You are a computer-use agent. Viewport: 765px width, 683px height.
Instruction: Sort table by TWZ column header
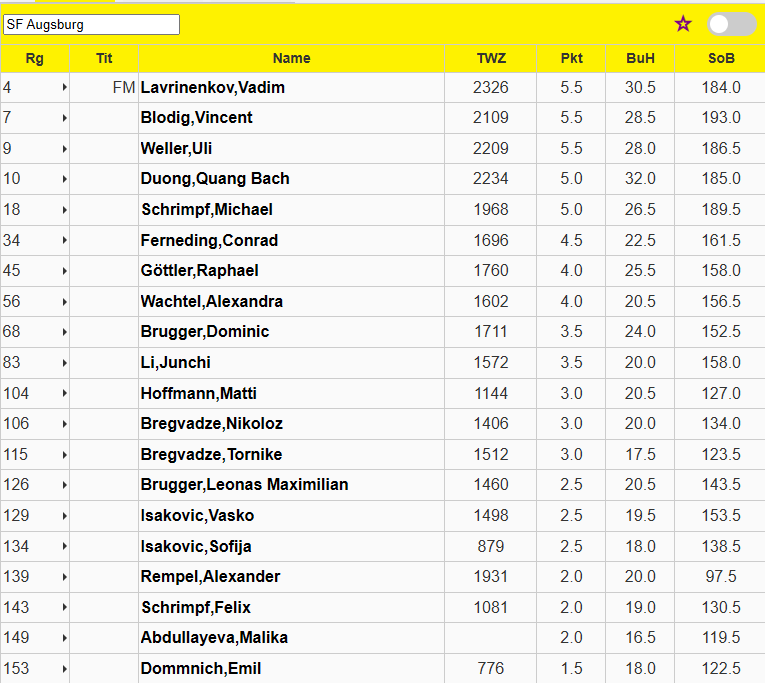tap(491, 58)
